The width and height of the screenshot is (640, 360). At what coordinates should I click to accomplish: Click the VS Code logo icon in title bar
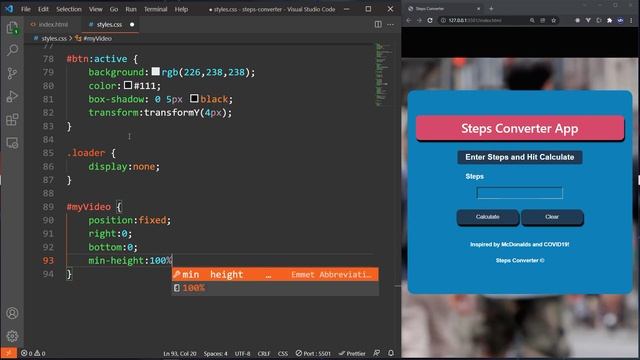9,9
